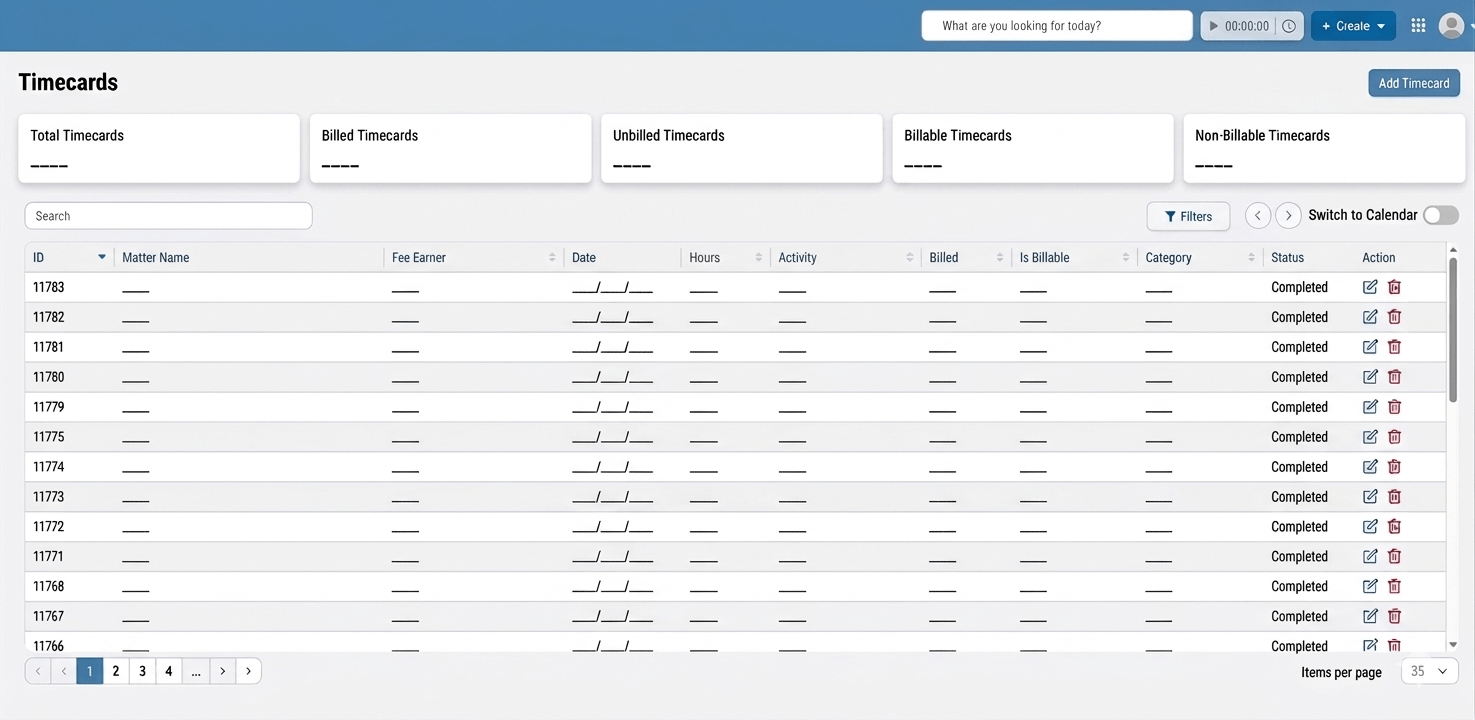Open the apps grid icon
Screen dimensions: 1475x720
pos(1418,26)
